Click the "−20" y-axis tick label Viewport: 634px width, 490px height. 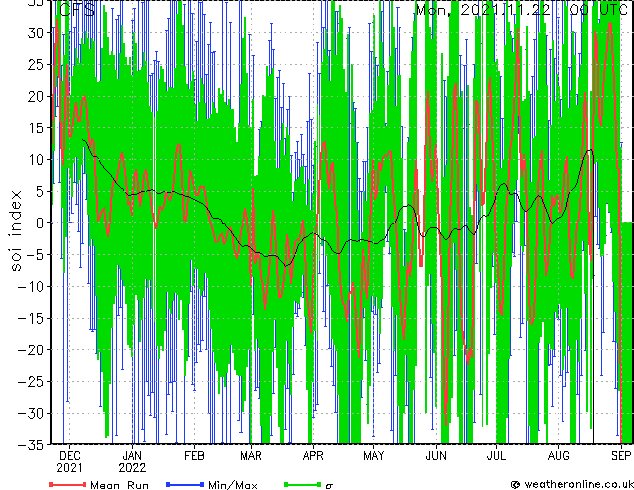pos(31,350)
